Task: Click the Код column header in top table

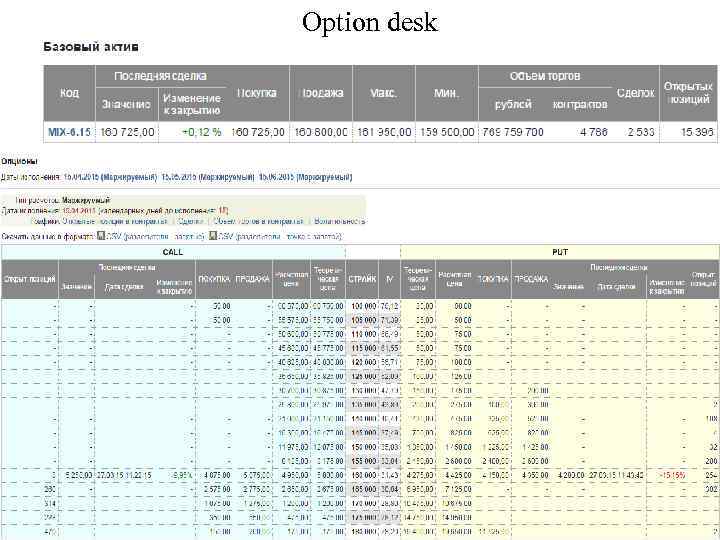Action: (x=69, y=93)
